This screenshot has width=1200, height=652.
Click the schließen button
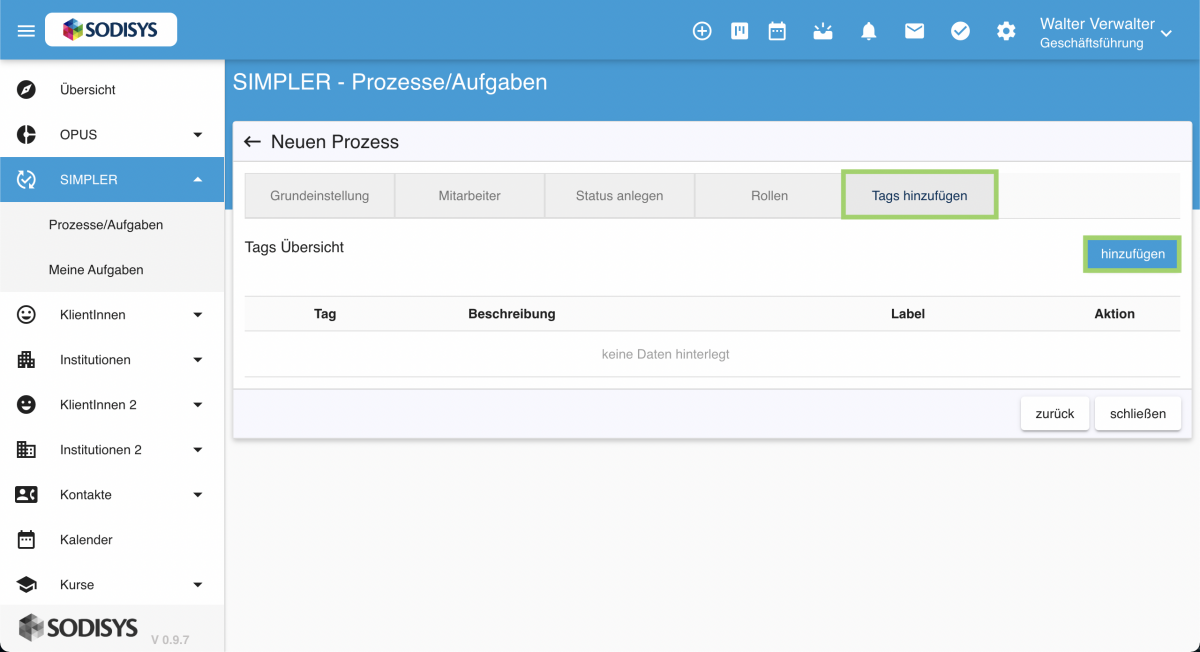click(1138, 414)
